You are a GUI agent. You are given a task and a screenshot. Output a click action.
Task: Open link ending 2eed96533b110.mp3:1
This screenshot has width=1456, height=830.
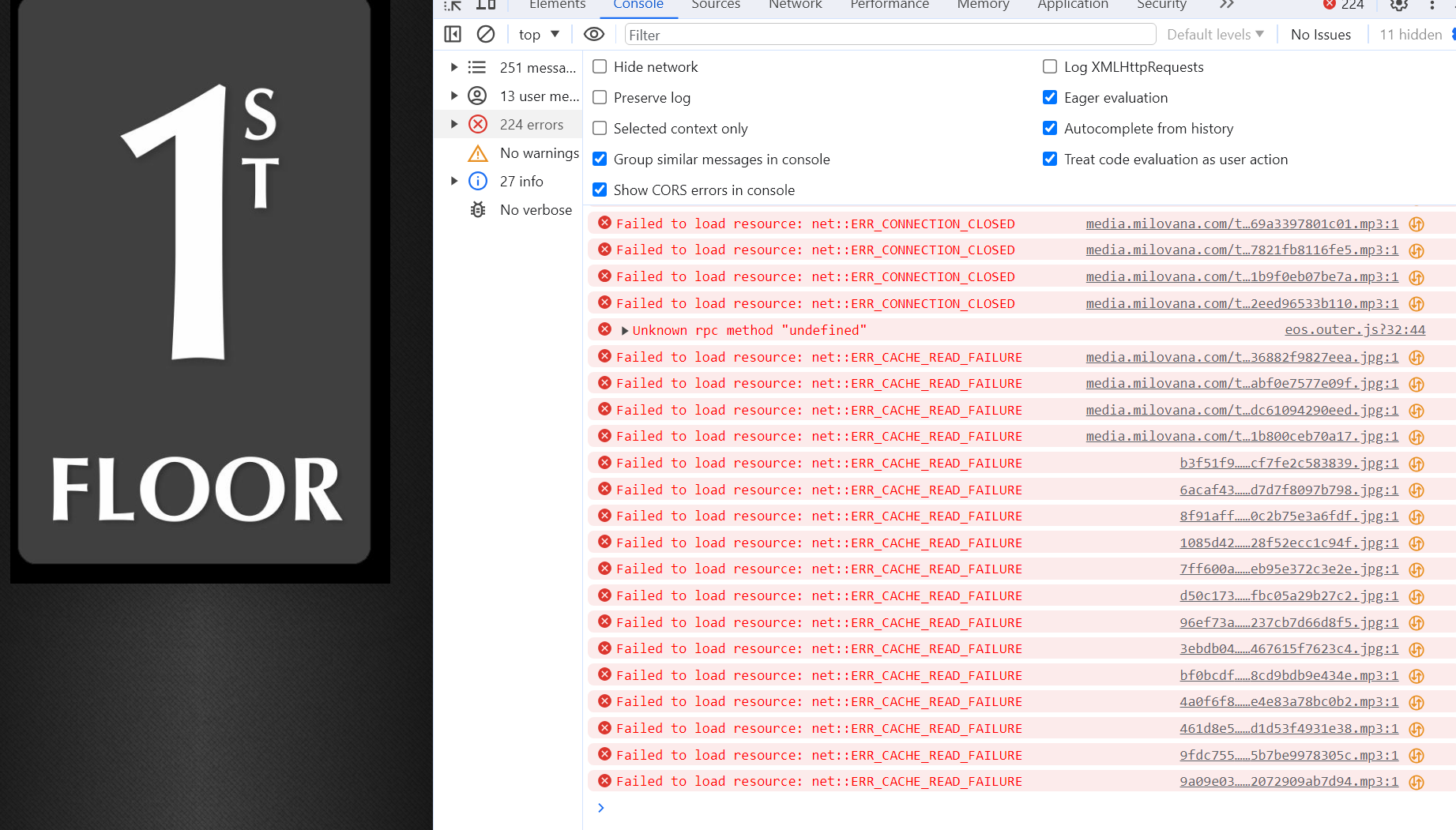(1242, 304)
